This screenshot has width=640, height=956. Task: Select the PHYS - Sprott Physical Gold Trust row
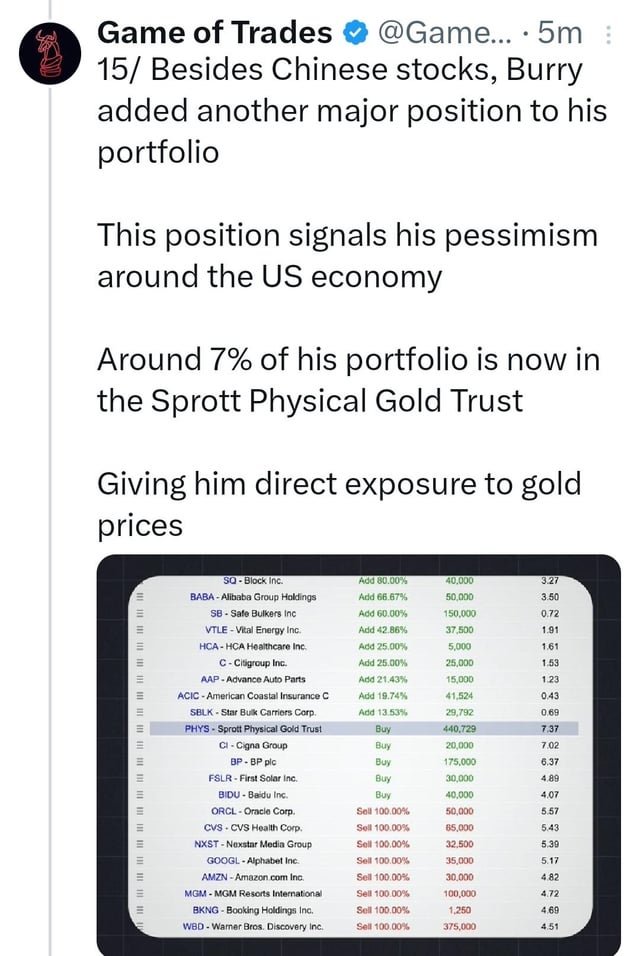coord(364,729)
